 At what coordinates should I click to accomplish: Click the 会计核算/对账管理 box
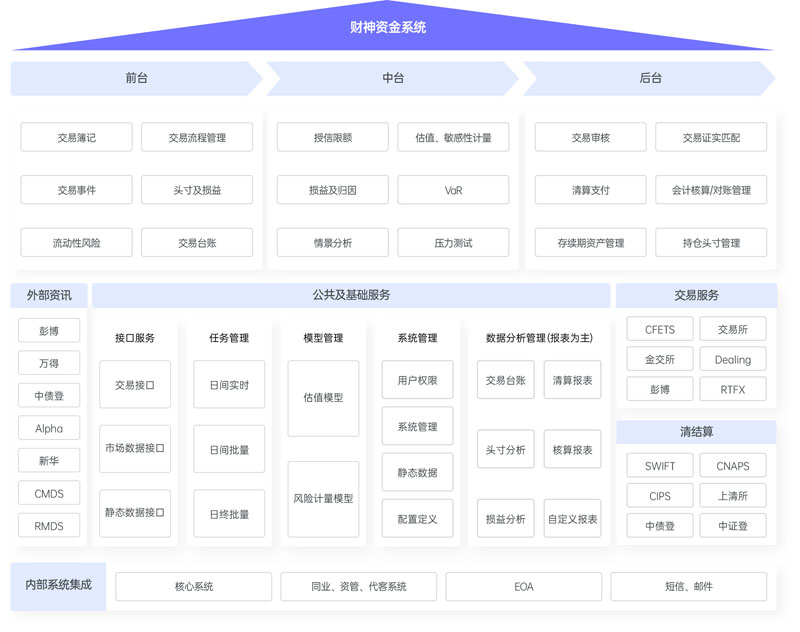tap(711, 190)
